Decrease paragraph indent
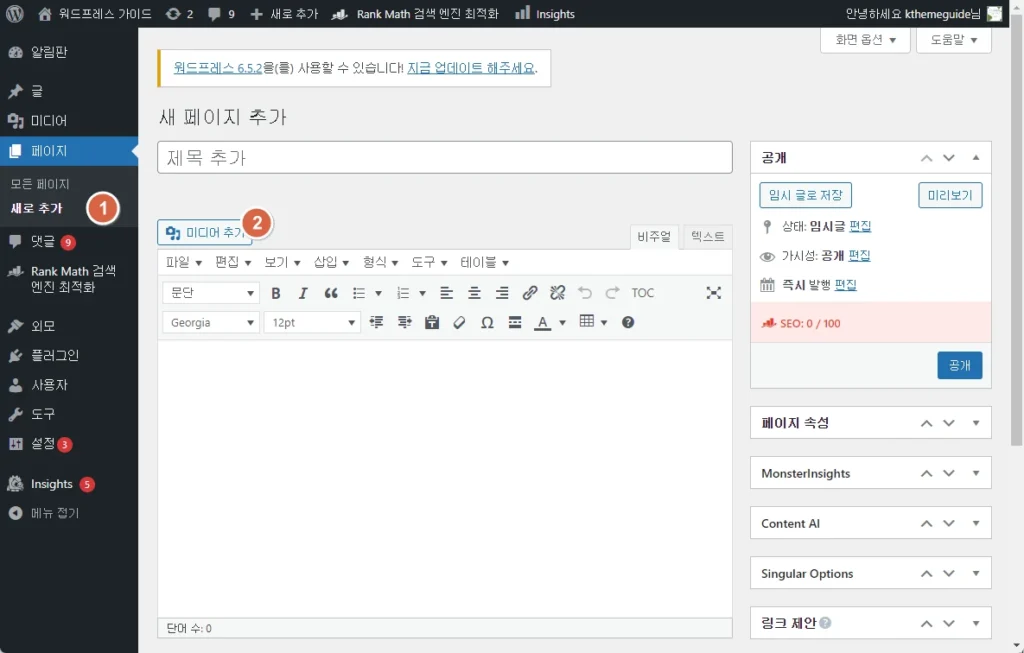Screen dimensions: 1024x653 (377, 322)
